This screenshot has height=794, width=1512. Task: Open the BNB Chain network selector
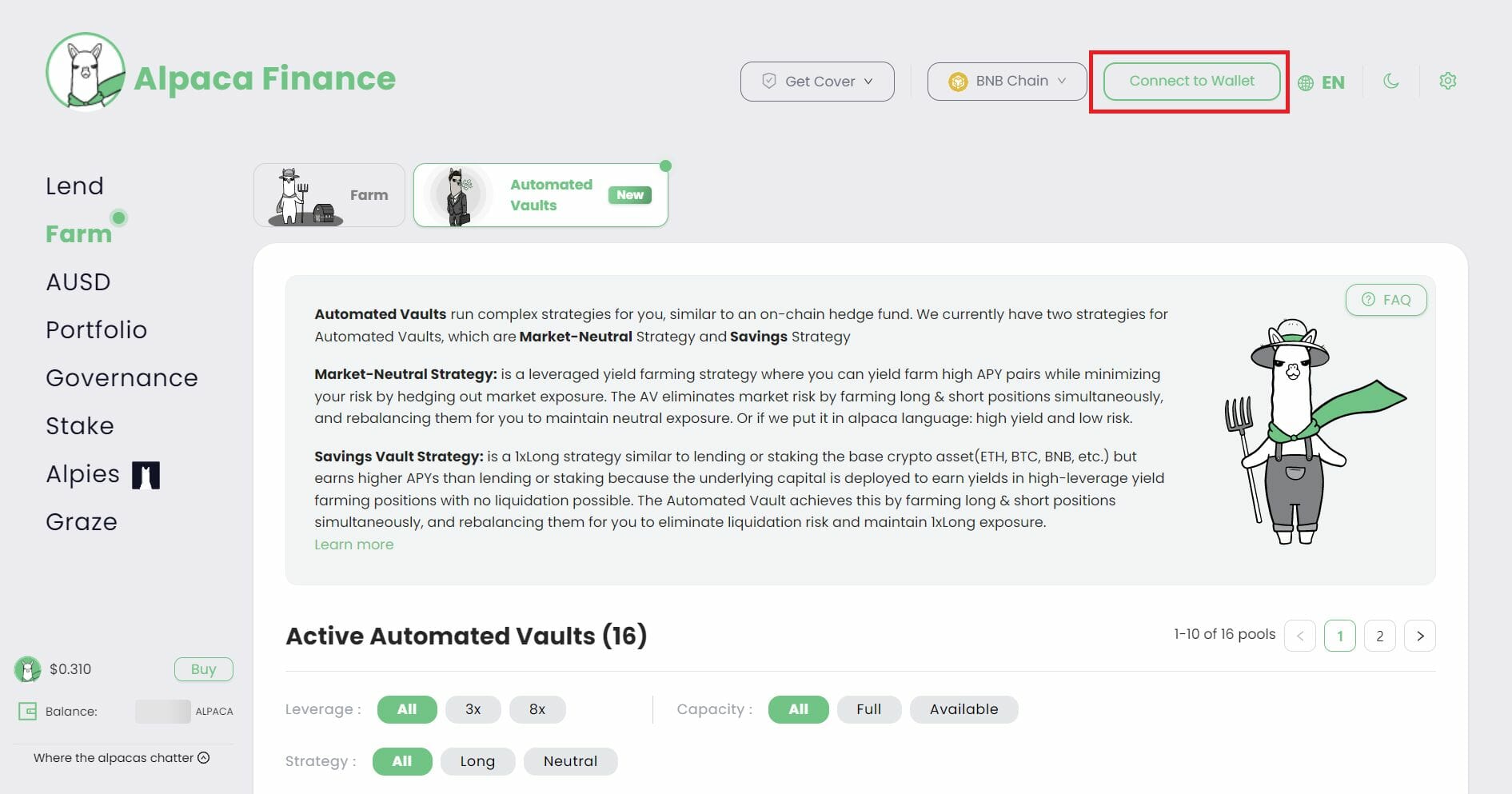pos(1007,82)
